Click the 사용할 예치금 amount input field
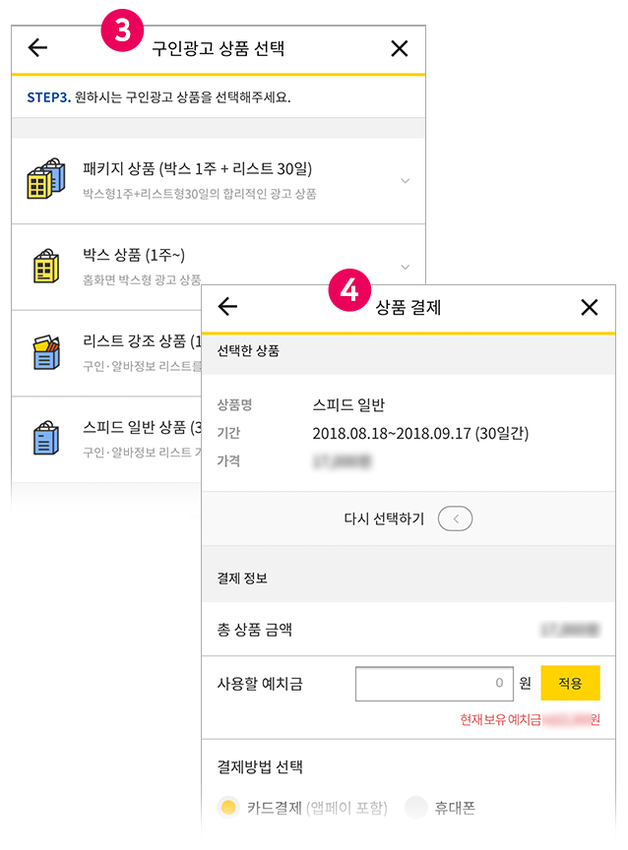Viewport: 628px width, 850px height. pyautogui.click(x=434, y=683)
